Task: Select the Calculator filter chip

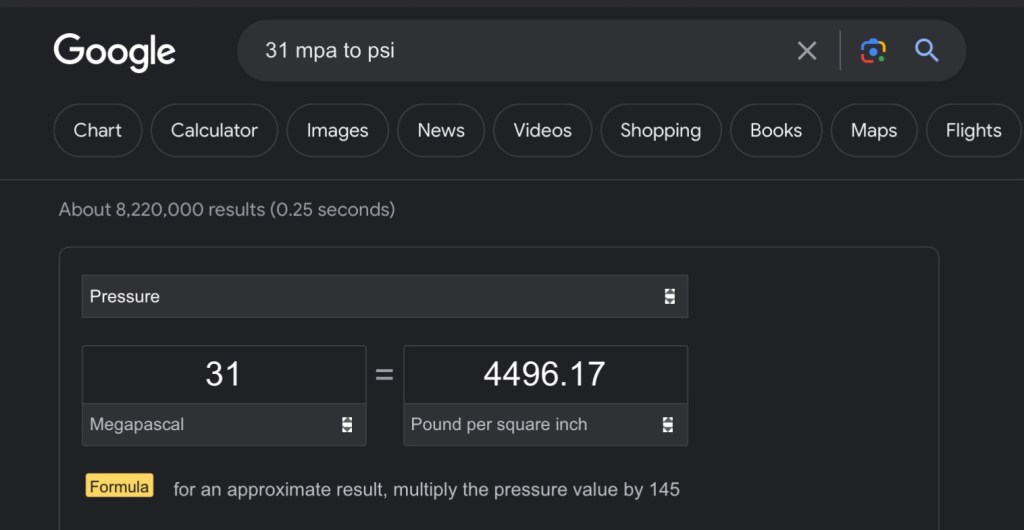Action: 214,131
